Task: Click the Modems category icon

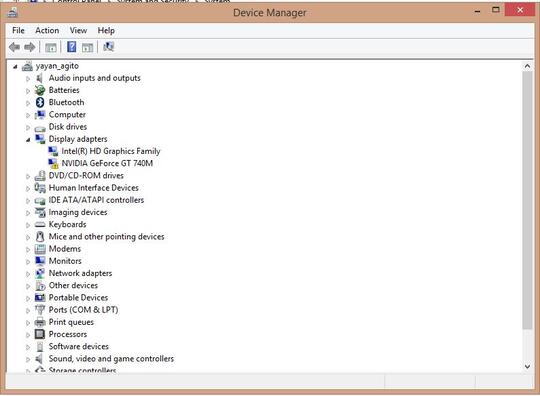Action: tap(40, 249)
